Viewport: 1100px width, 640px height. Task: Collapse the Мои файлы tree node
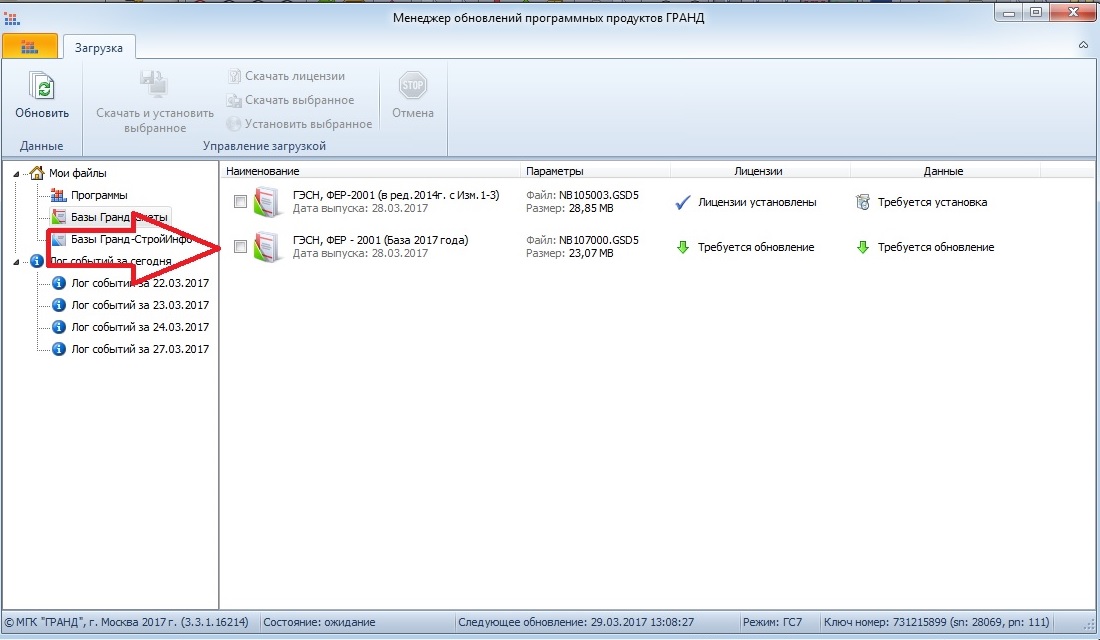coord(16,174)
